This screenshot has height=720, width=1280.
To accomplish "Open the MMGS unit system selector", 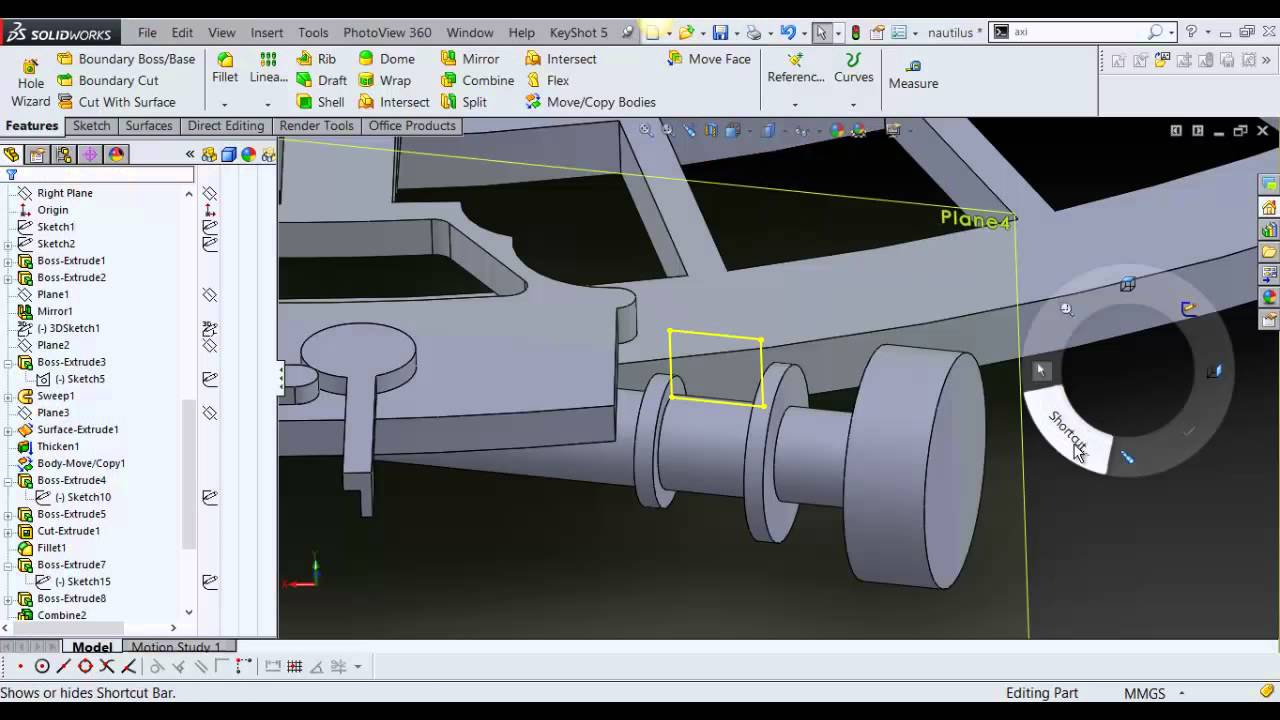I will [1155, 693].
